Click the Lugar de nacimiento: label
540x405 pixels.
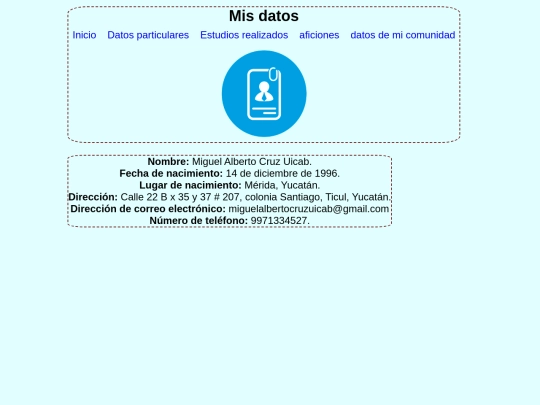tap(190, 185)
